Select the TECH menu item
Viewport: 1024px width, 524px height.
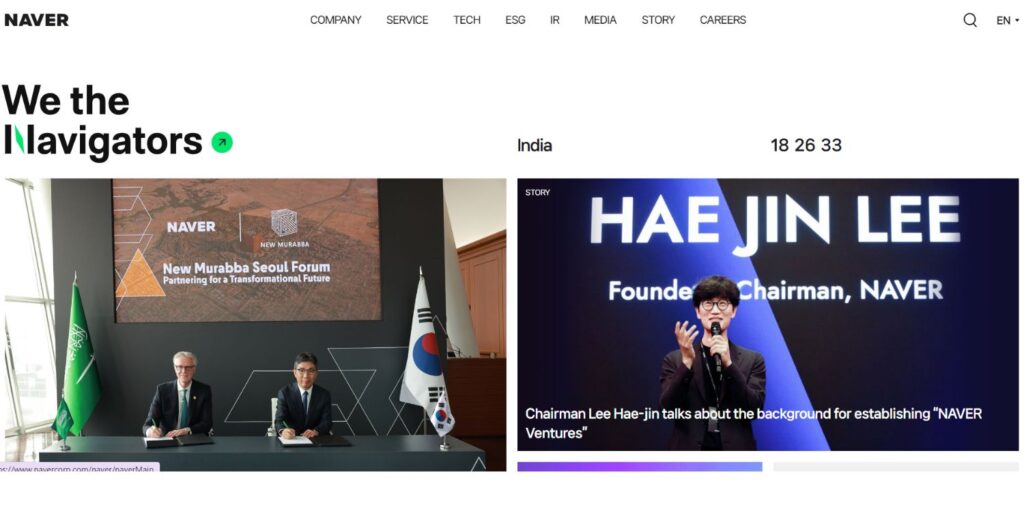point(467,20)
